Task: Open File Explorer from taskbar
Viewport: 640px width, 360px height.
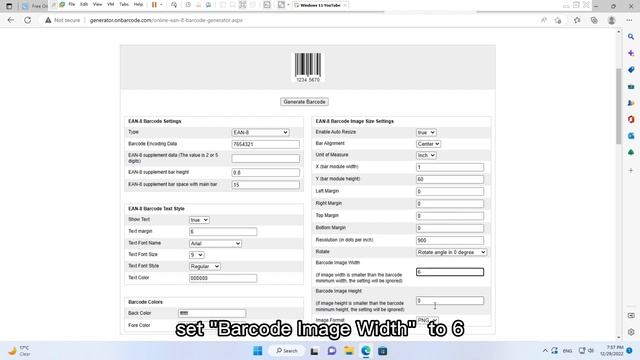Action: (349, 351)
